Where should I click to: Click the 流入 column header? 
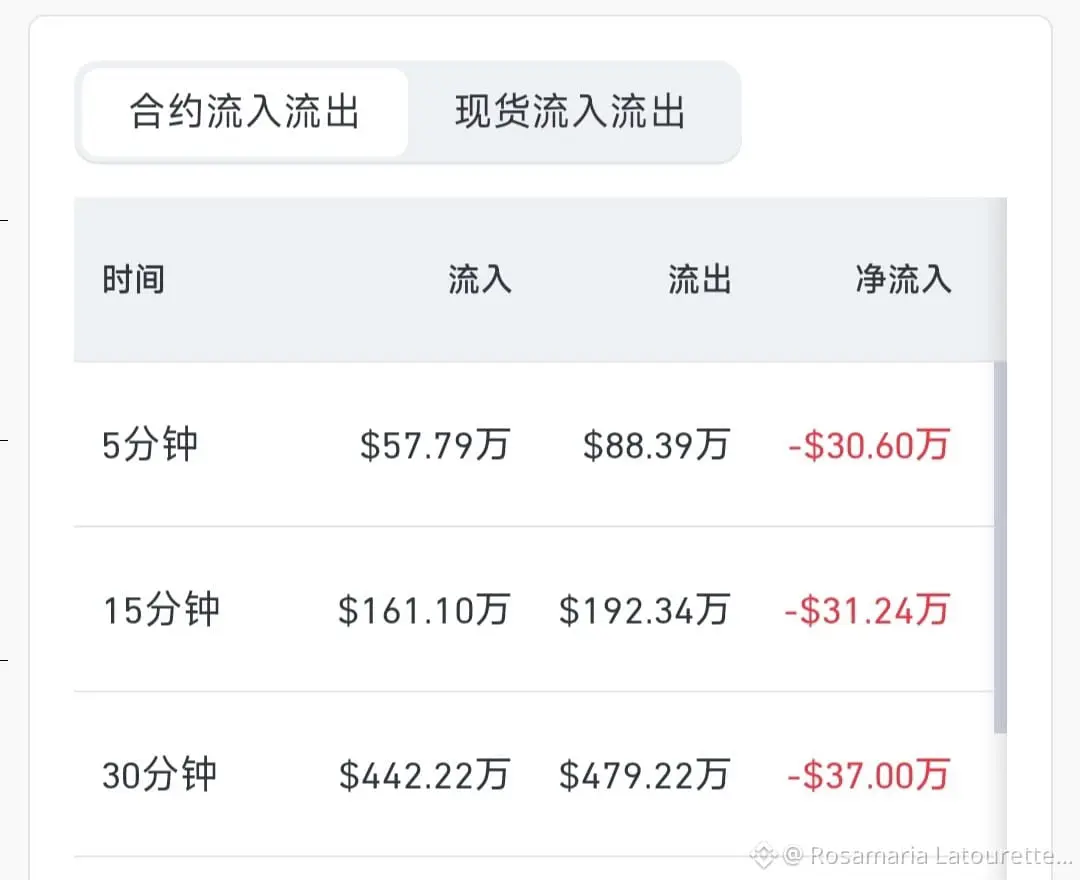pyautogui.click(x=479, y=280)
